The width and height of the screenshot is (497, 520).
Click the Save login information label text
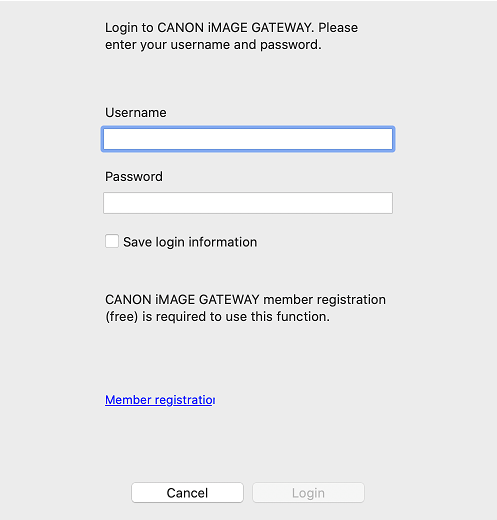[190, 242]
